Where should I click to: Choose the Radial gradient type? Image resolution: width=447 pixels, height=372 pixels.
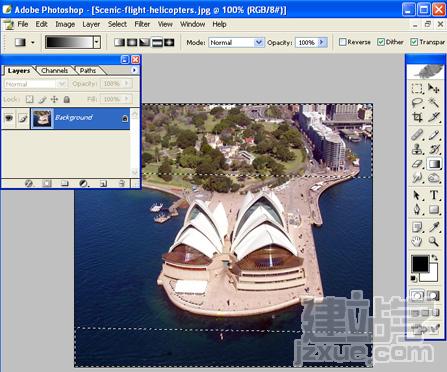tap(132, 42)
